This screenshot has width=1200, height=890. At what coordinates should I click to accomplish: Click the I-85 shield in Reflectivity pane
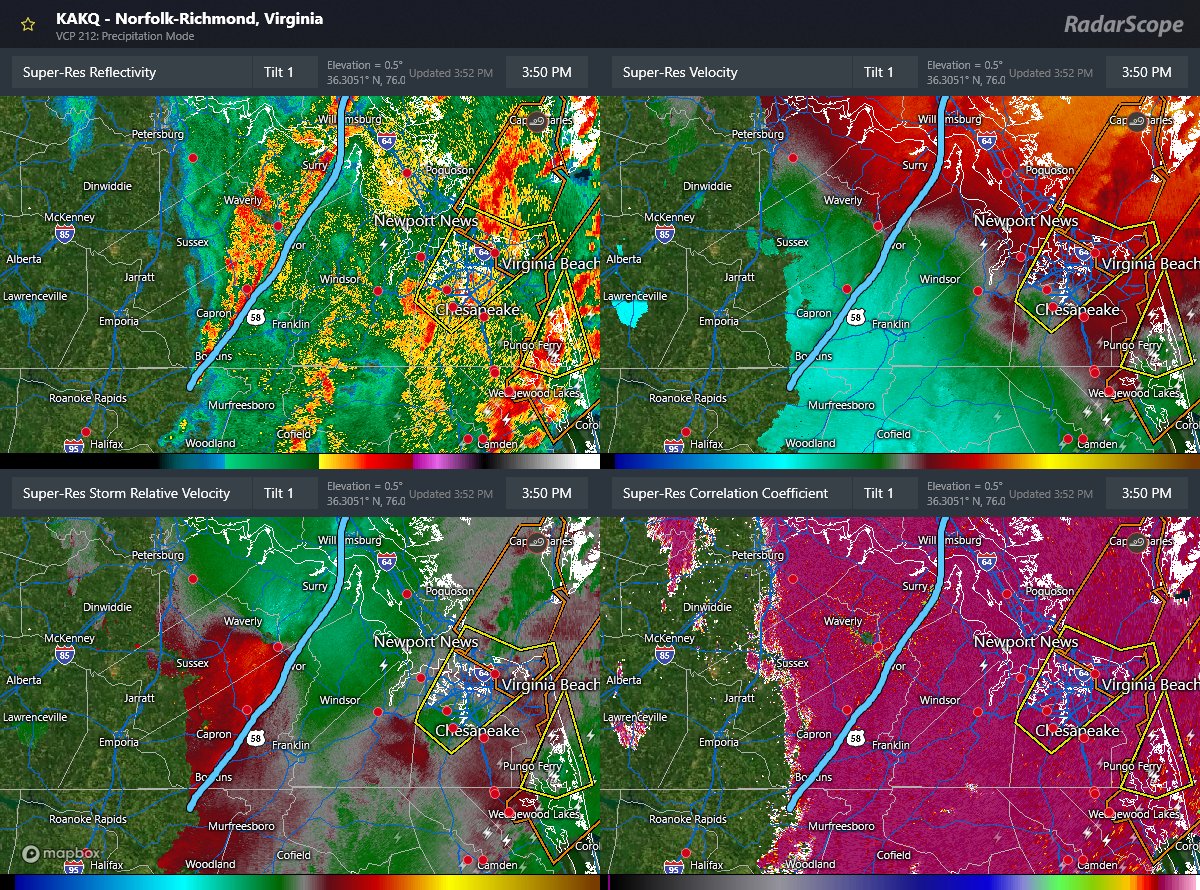[65, 235]
